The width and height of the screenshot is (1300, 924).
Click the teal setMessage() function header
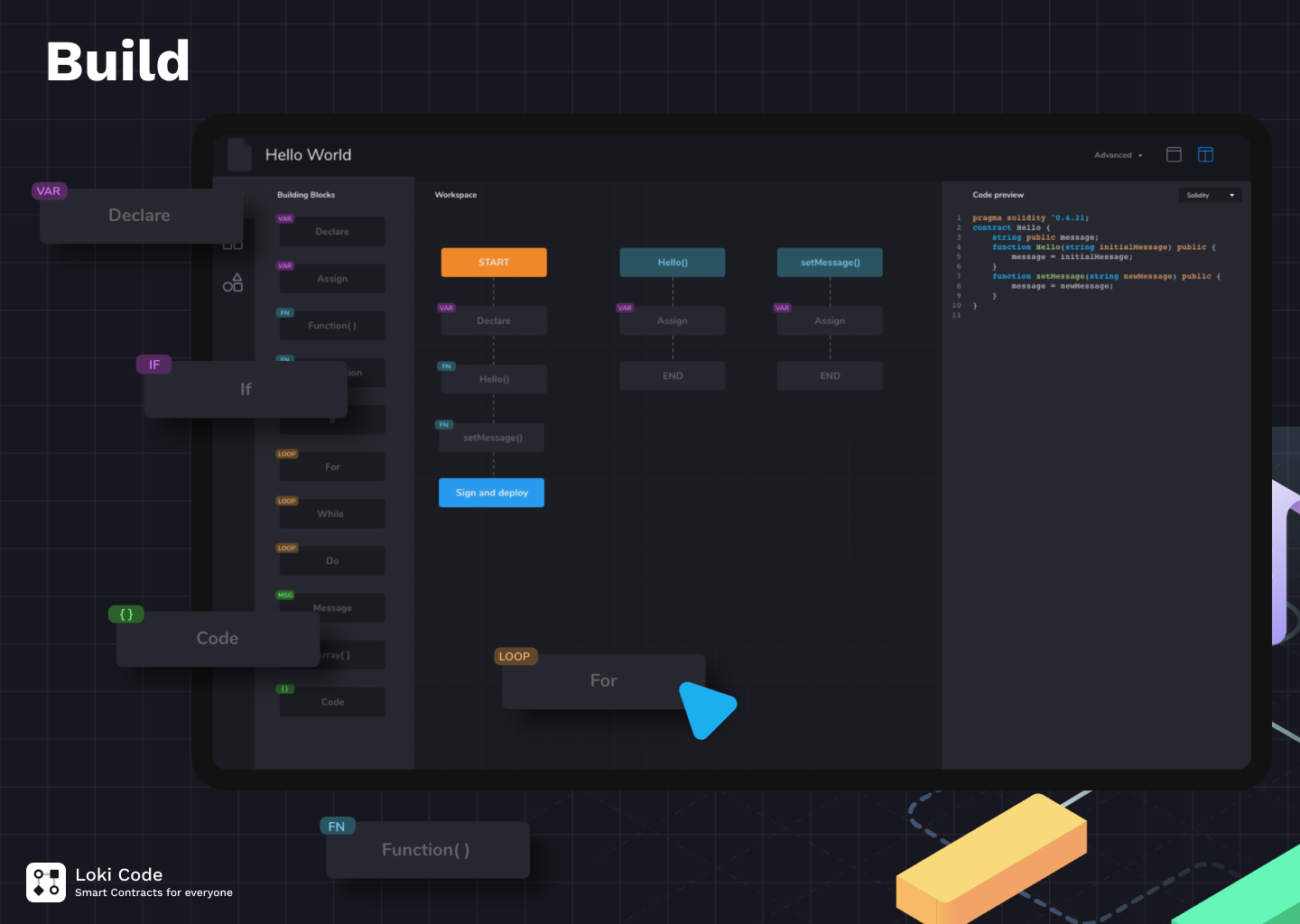830,263
